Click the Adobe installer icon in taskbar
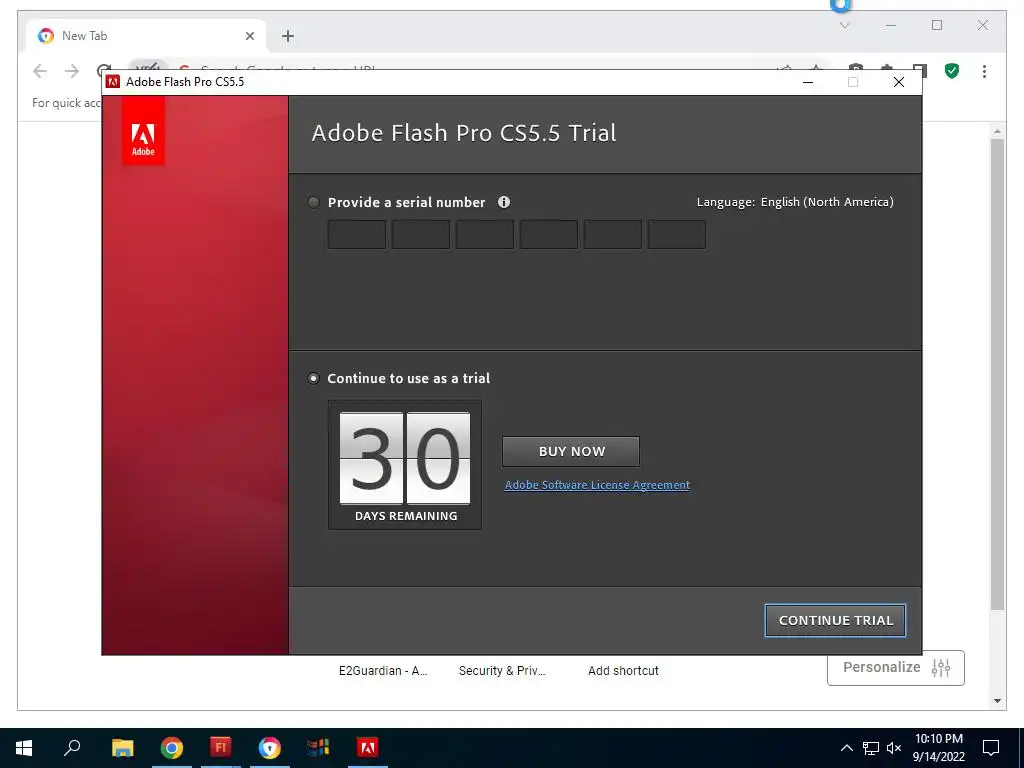 point(368,748)
